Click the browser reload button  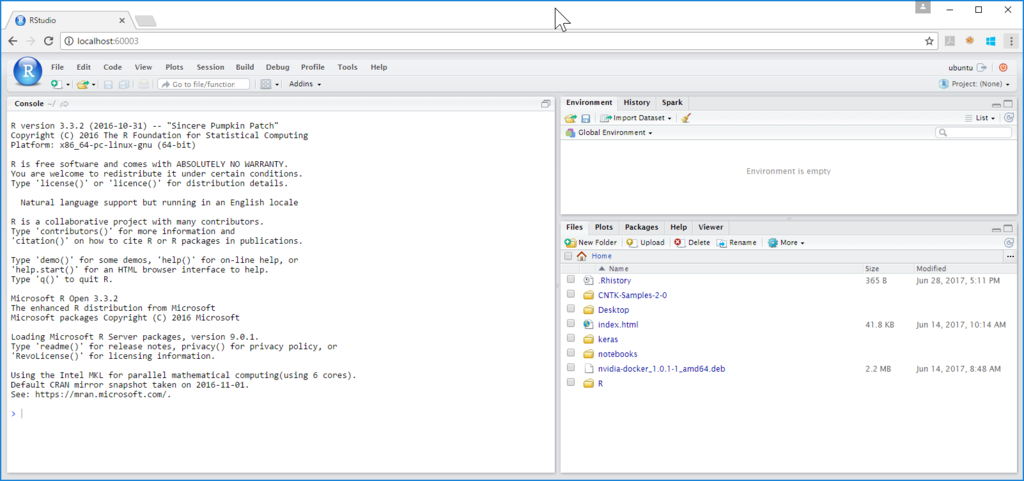coord(48,41)
